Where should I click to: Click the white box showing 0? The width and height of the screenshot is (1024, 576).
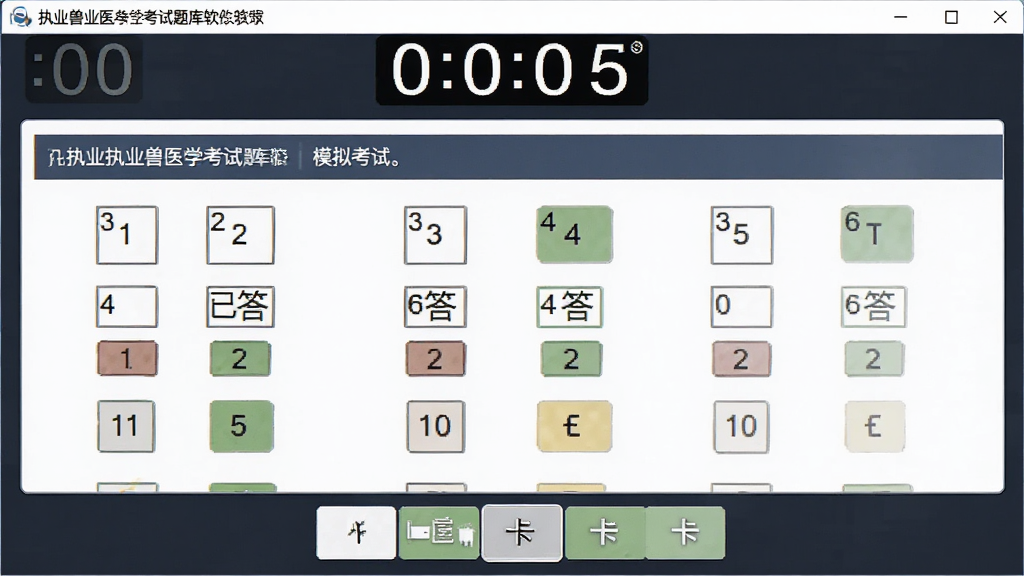741,306
